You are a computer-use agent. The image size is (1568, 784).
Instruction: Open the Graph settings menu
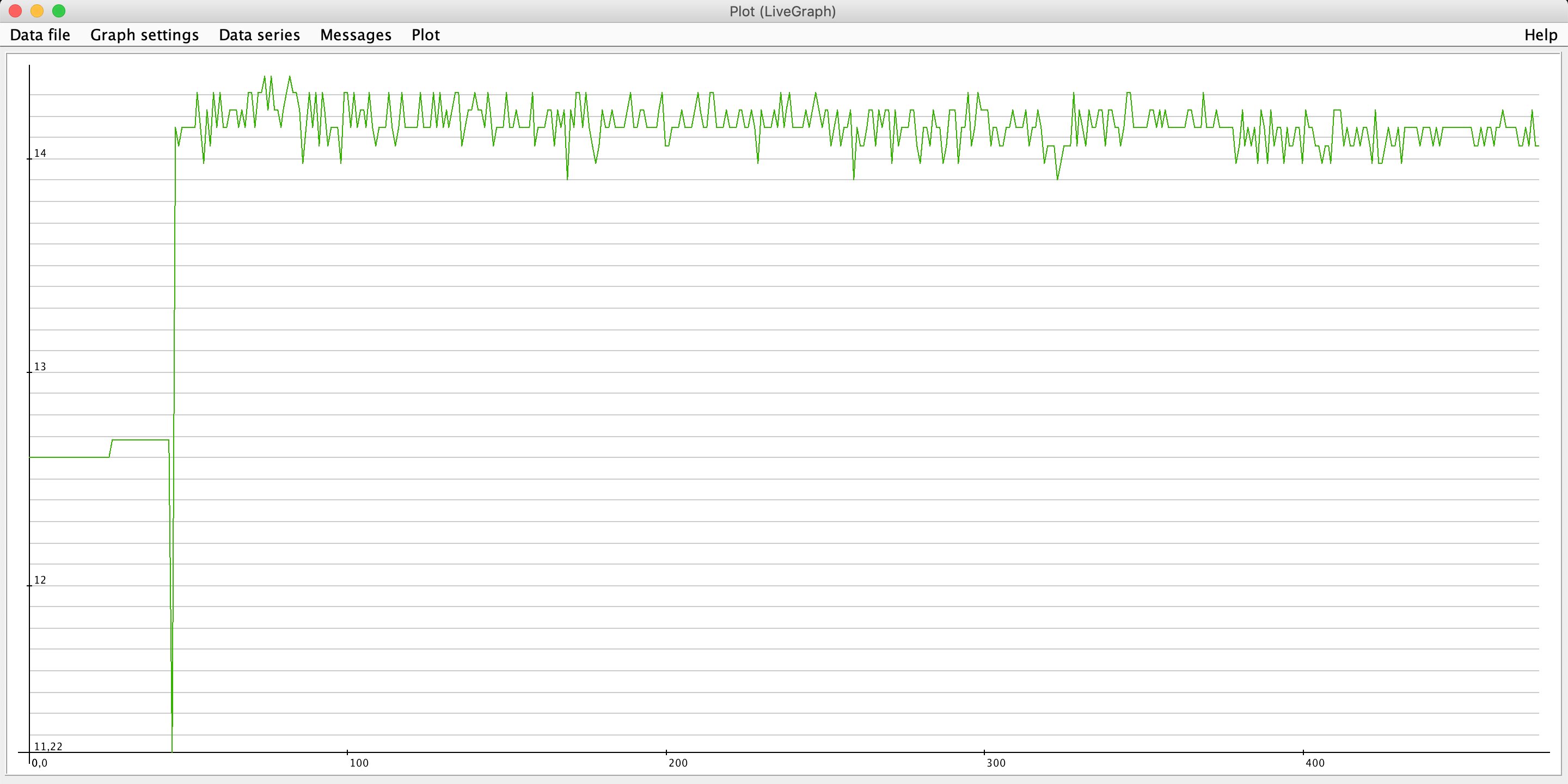(144, 35)
